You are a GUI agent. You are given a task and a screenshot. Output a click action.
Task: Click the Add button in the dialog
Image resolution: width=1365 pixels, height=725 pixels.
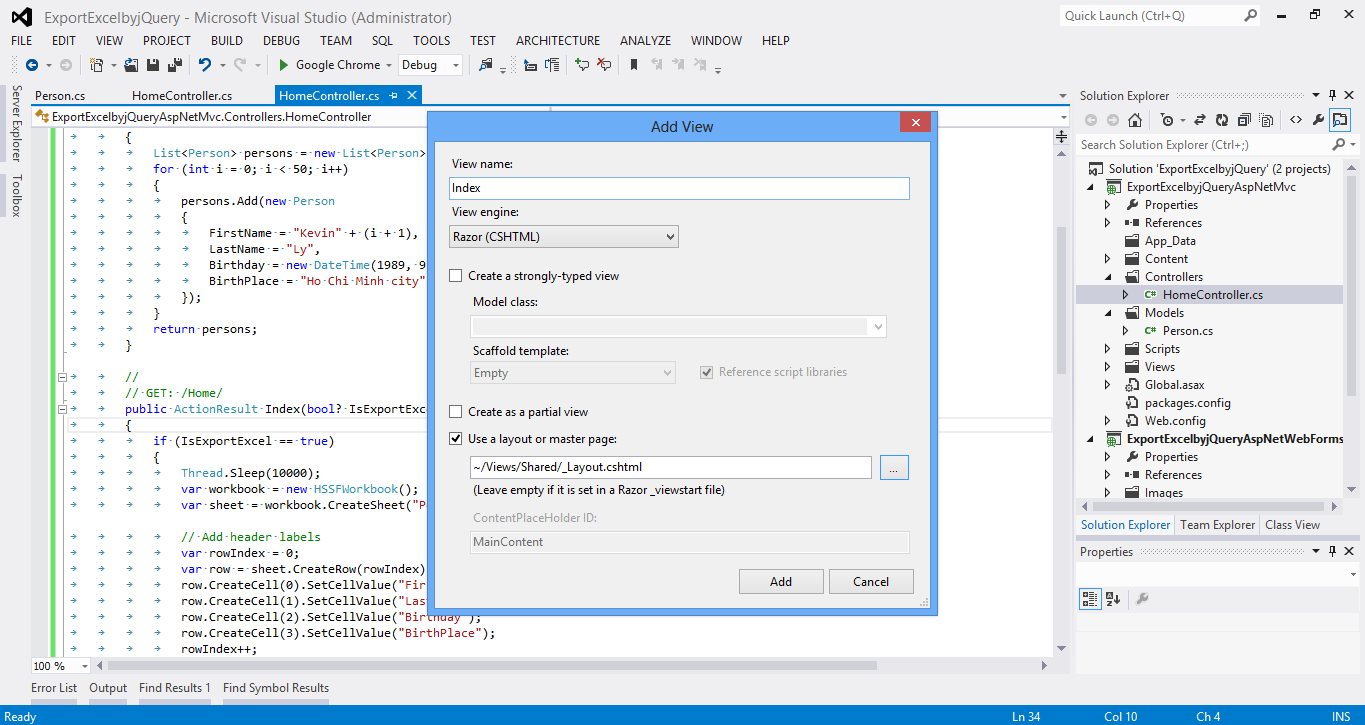780,582
